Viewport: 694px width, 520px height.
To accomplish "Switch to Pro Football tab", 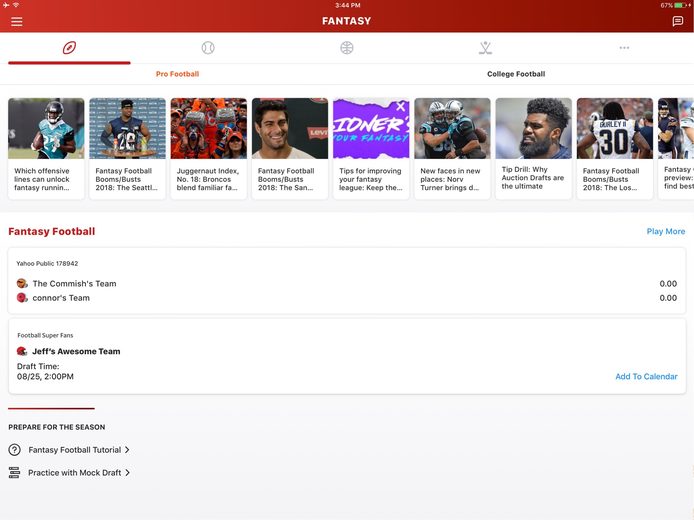I will pyautogui.click(x=177, y=74).
